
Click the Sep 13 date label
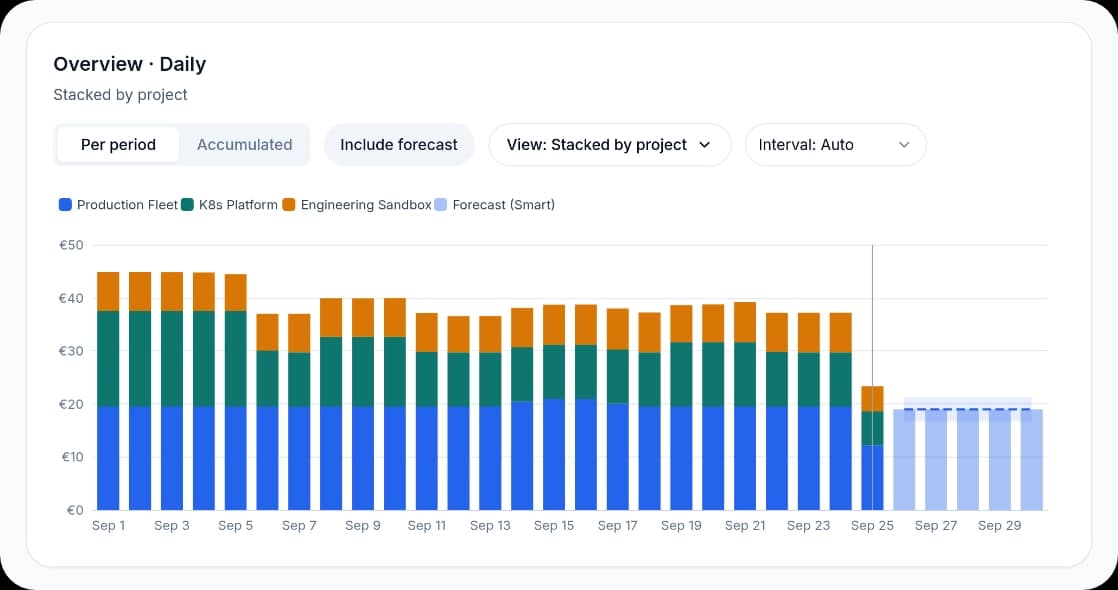tap(491, 526)
